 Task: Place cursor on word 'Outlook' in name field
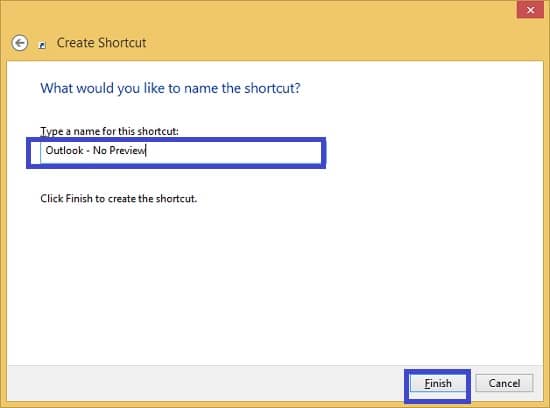click(65, 151)
